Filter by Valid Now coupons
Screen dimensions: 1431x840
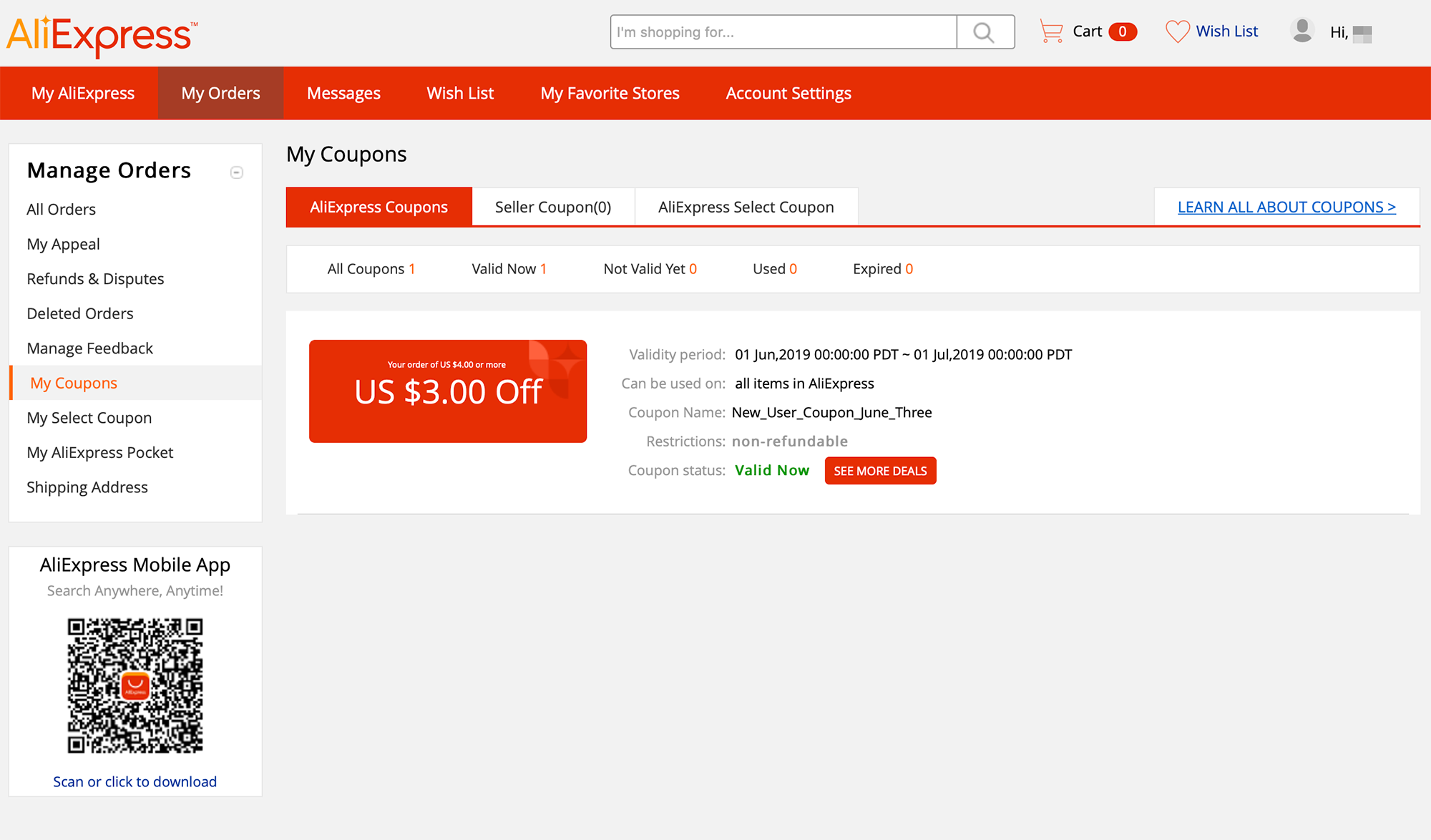click(509, 269)
